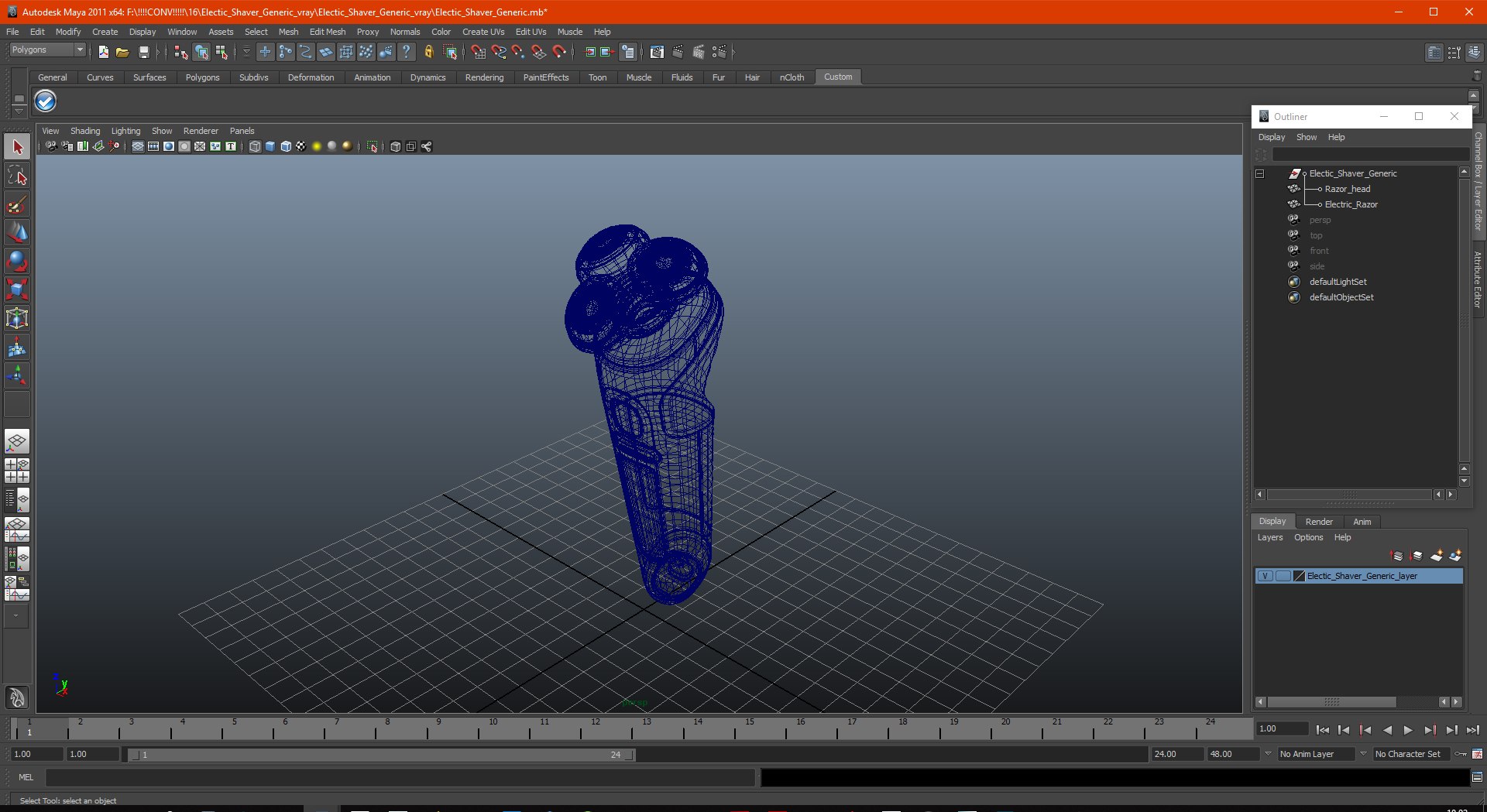Click the selection mask dropdown arrow
This screenshot has width=1487, height=812.
[x=246, y=52]
